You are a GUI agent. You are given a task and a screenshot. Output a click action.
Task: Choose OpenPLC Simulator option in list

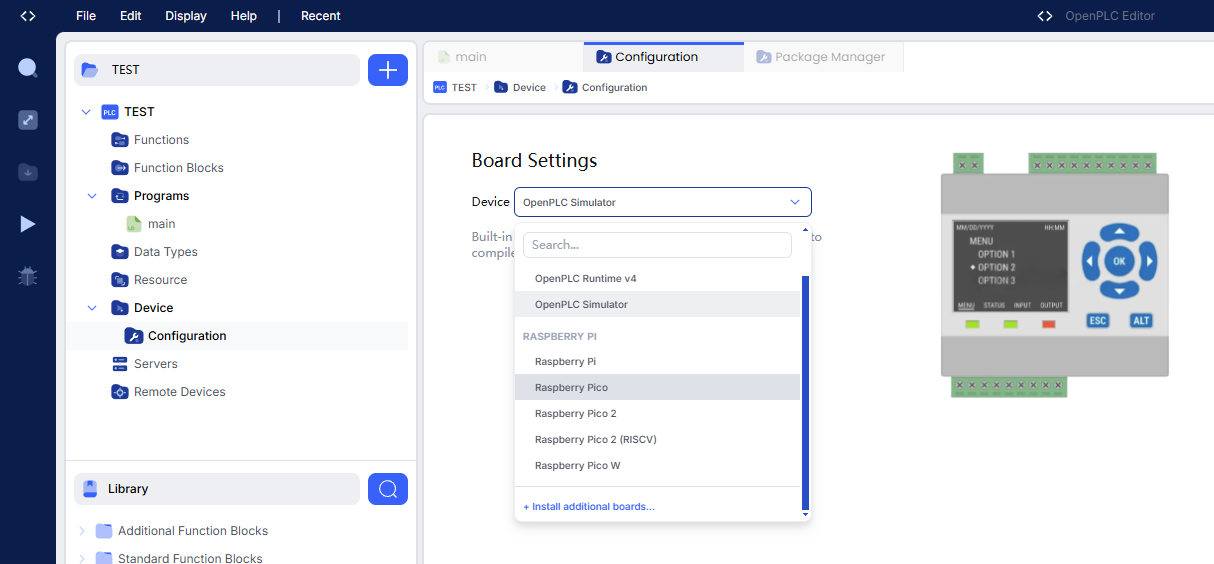click(x=657, y=304)
